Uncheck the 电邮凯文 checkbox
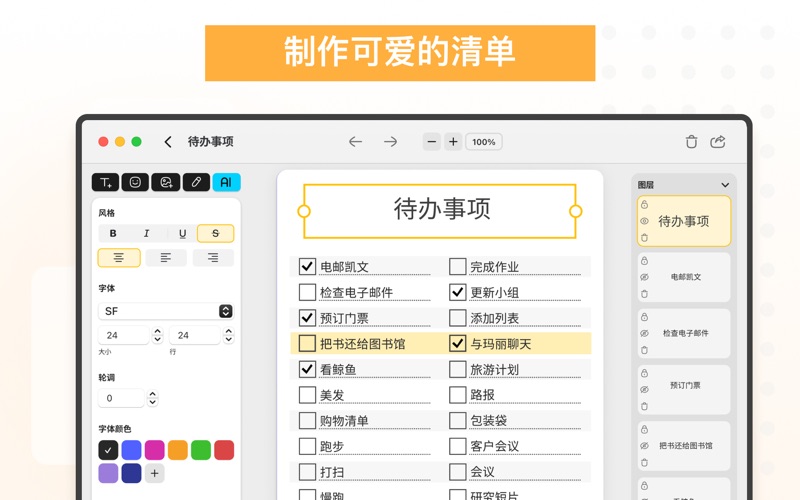 pos(307,267)
